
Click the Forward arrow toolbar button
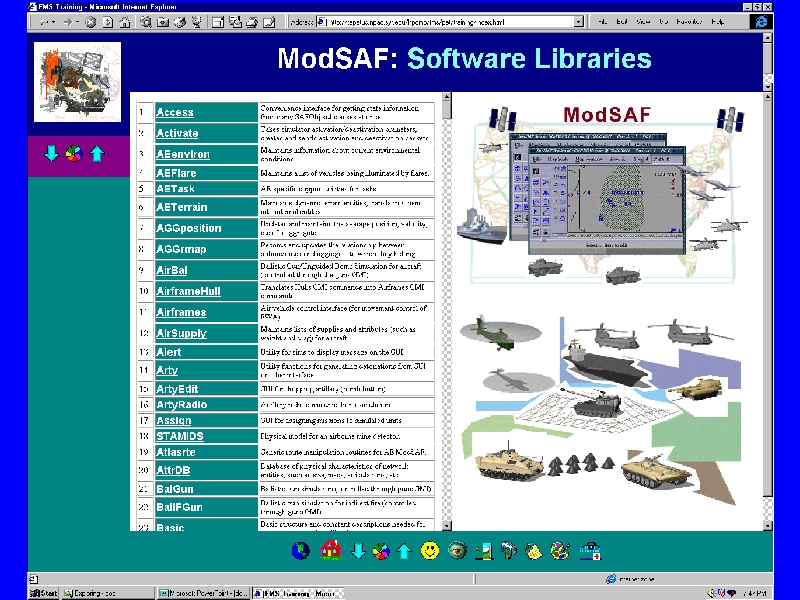67,22
